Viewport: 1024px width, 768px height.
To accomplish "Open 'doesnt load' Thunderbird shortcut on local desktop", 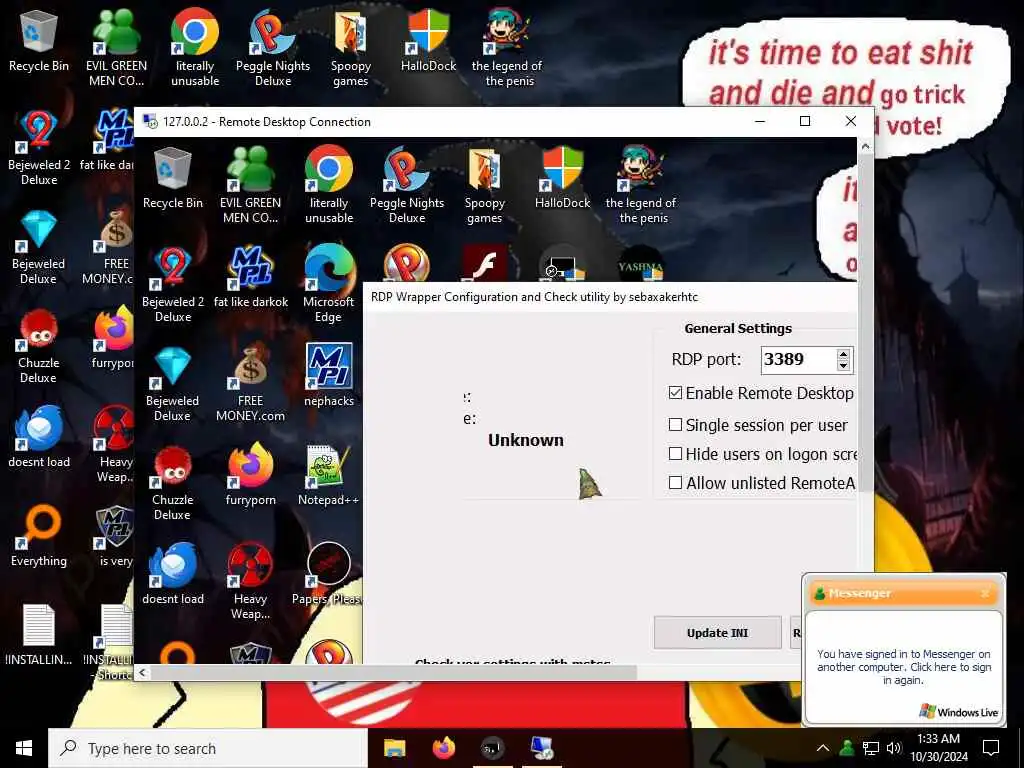I will tap(39, 438).
